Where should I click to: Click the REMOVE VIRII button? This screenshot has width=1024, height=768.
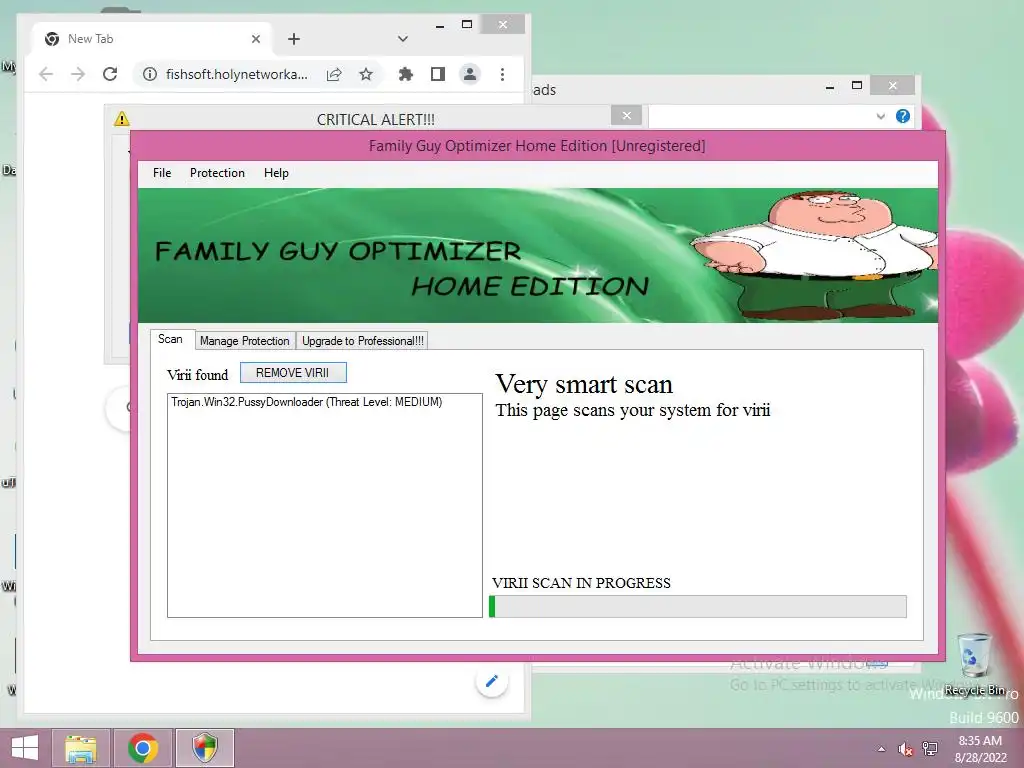[293, 373]
